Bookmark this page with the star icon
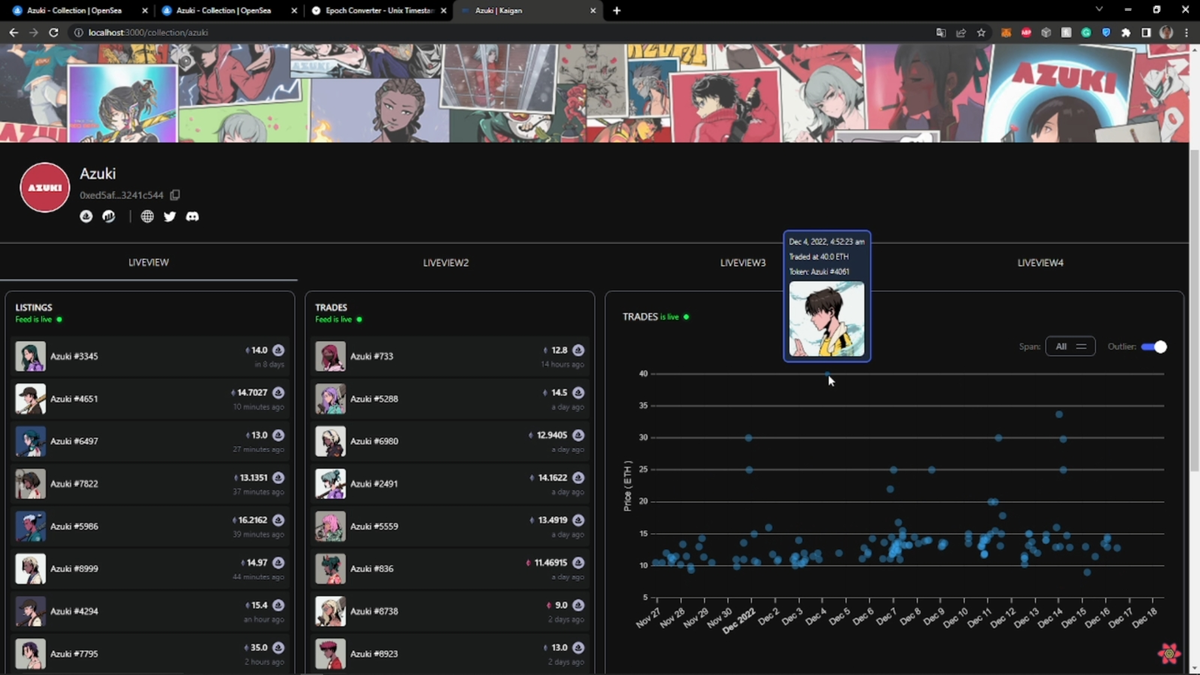This screenshot has width=1200, height=675. [x=981, y=33]
